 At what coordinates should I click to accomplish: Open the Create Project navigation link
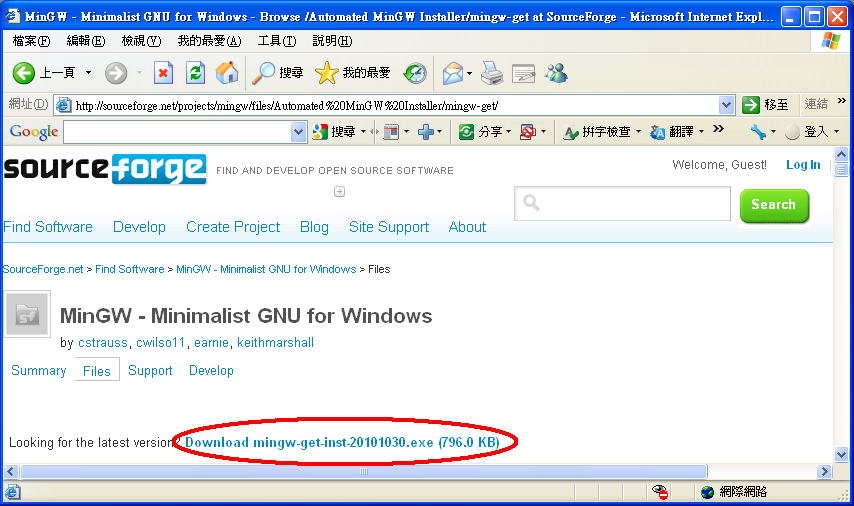(233, 227)
